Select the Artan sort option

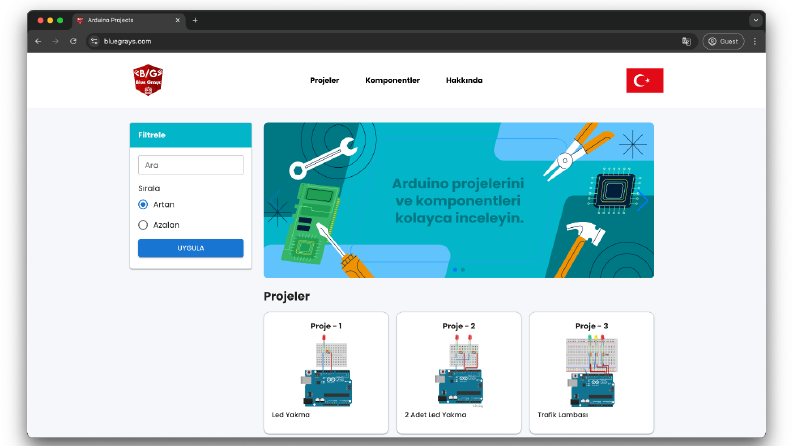point(143,205)
